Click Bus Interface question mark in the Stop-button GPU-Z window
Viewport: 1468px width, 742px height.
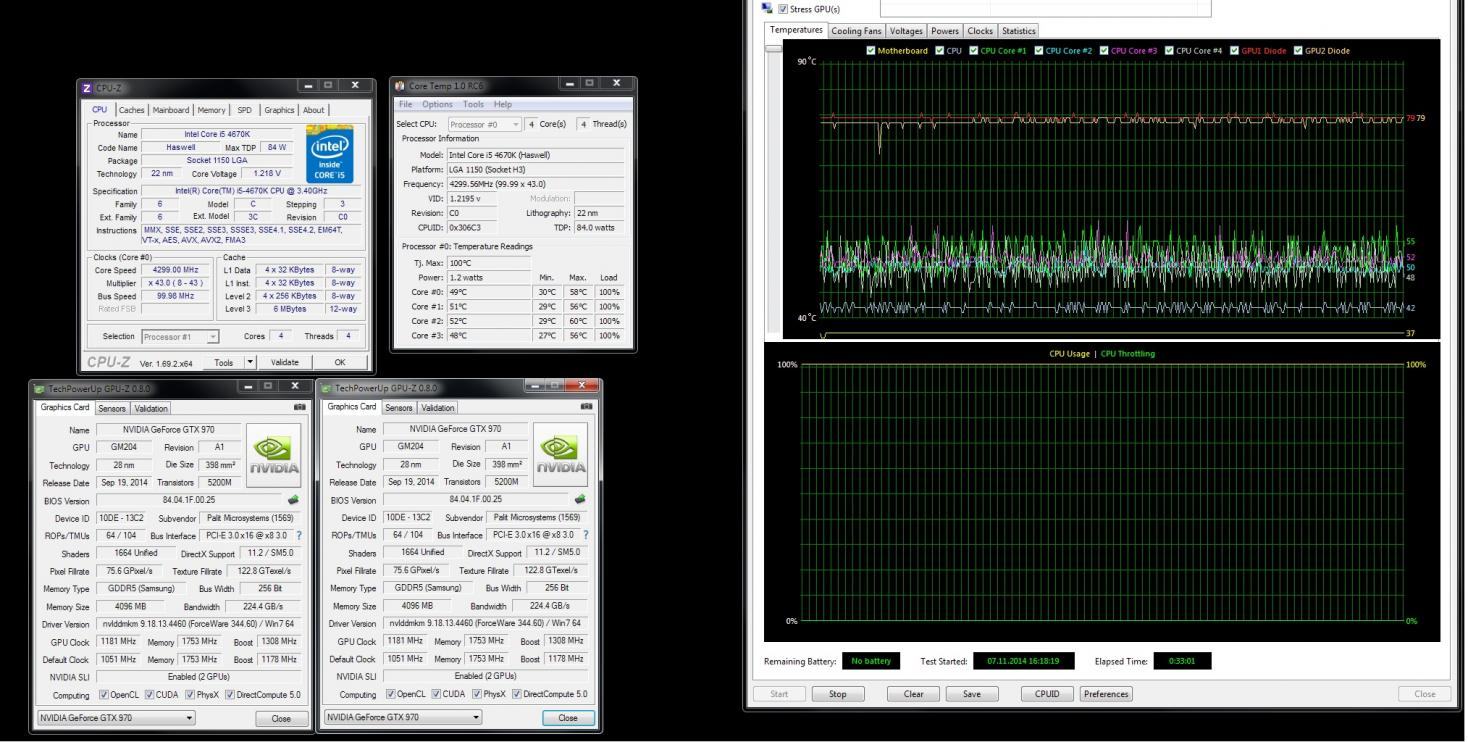pyautogui.click(x=299, y=535)
